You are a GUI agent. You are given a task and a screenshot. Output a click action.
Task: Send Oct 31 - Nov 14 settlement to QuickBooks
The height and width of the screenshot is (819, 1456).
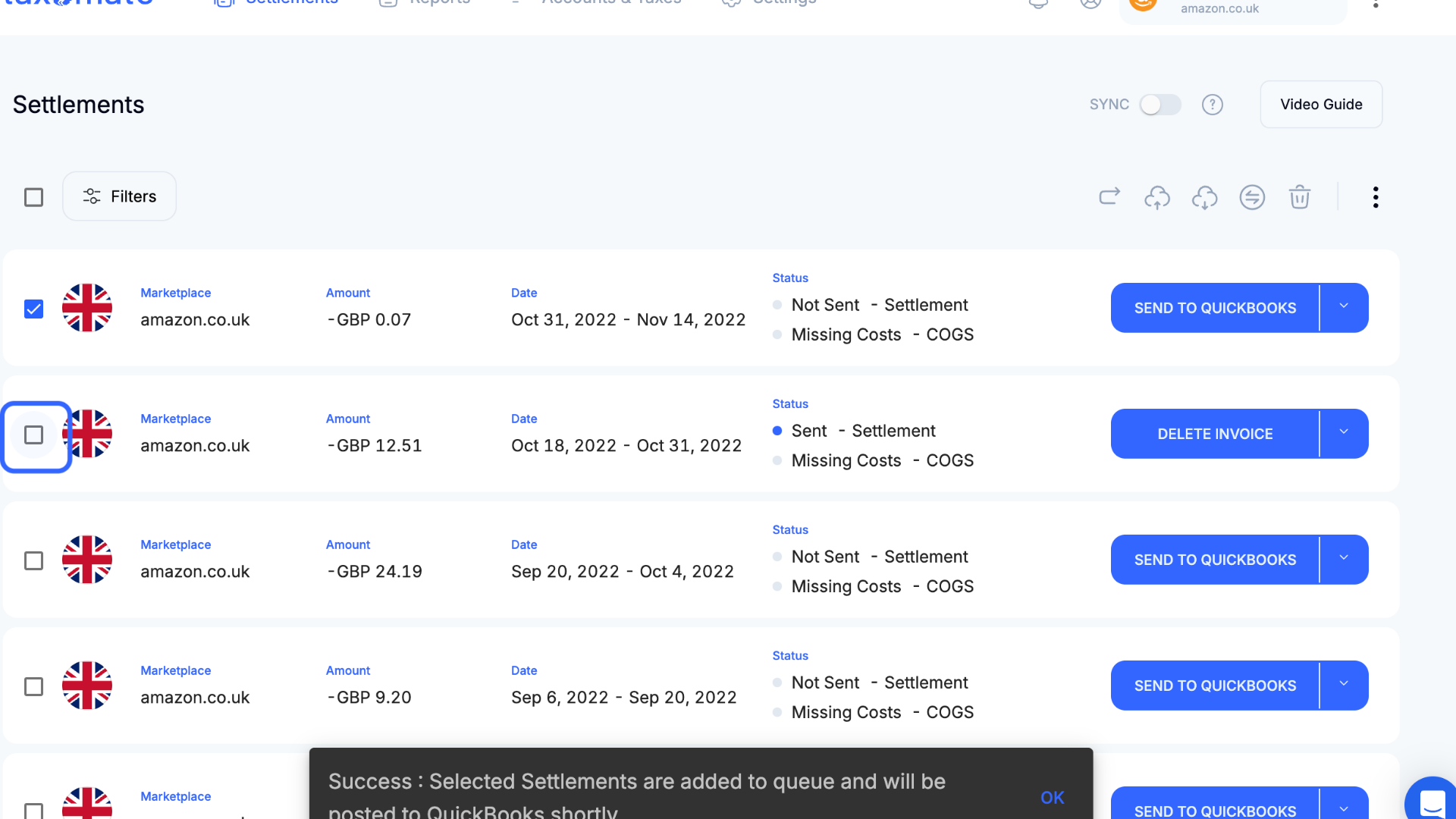[1215, 308]
